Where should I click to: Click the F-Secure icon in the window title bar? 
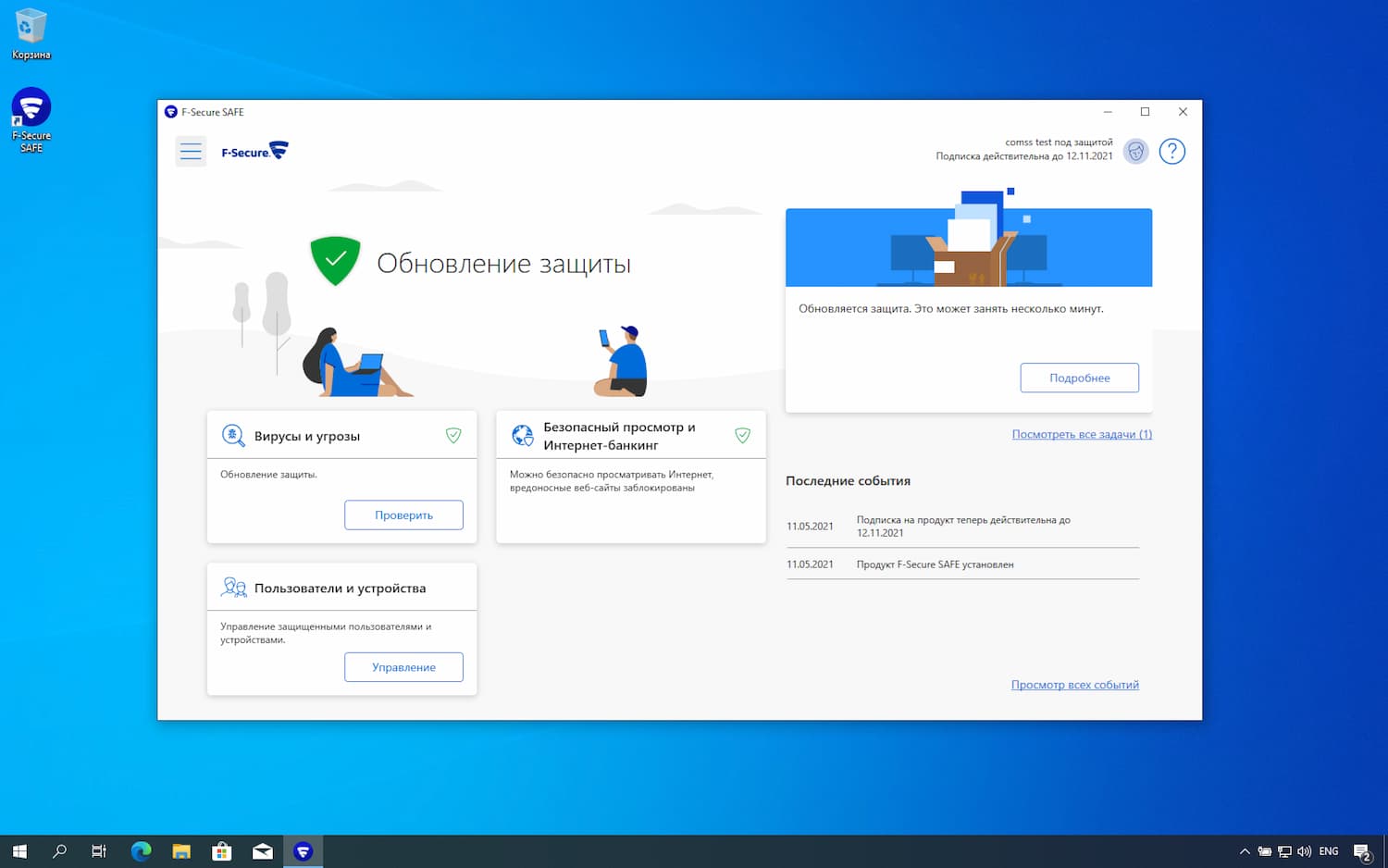170,112
